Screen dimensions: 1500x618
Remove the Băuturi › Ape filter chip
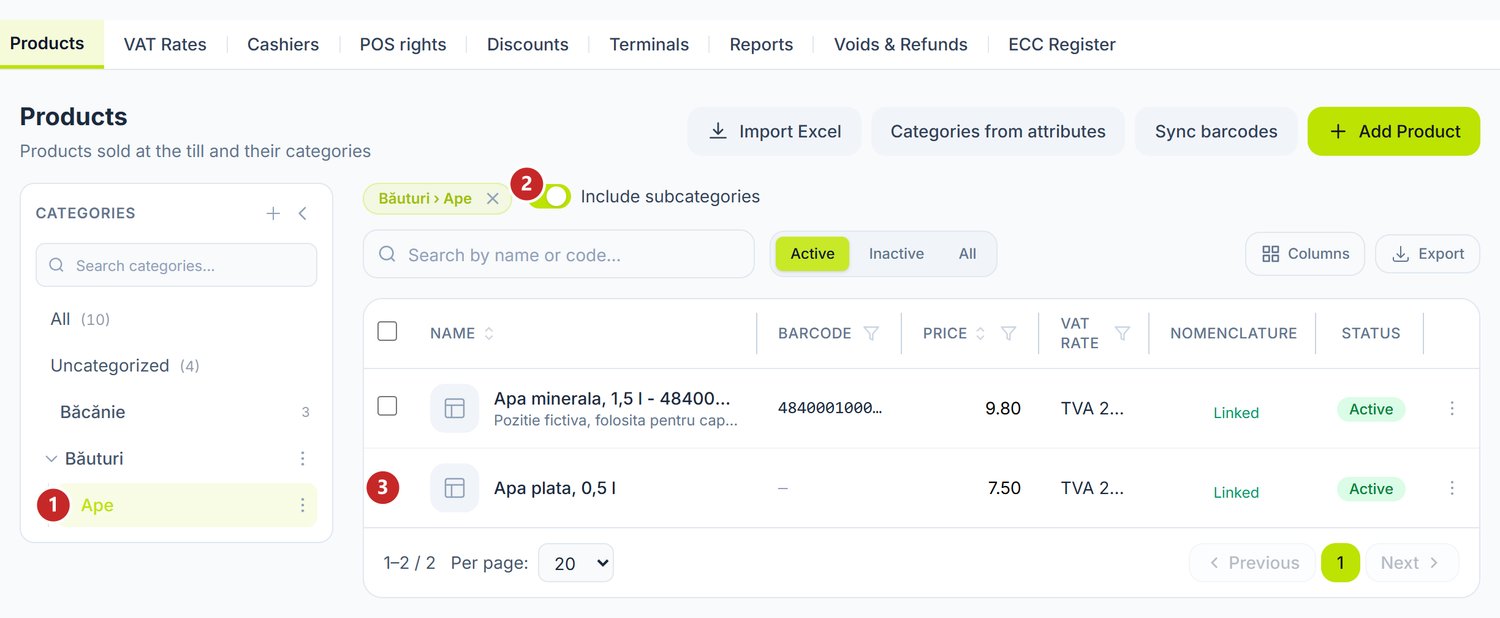492,198
